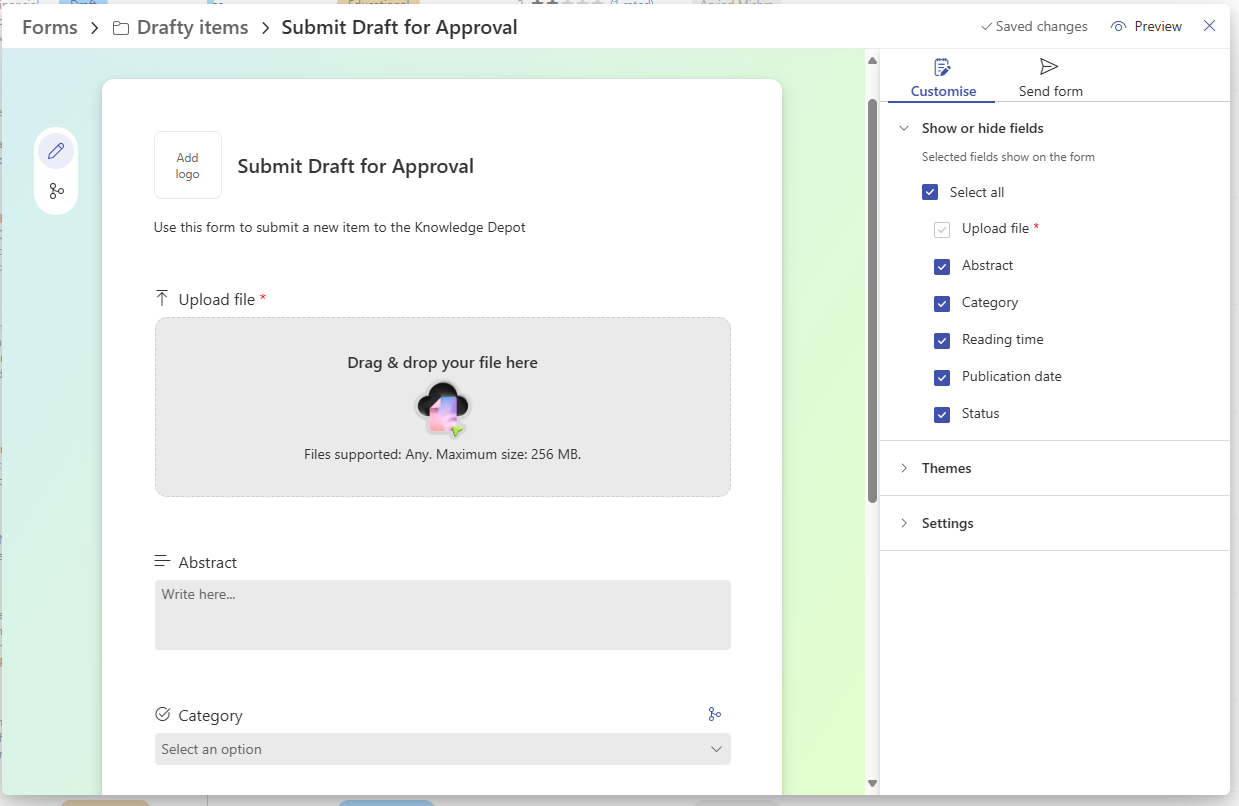Open the Category 'Select an option' dropdown
1239x806 pixels.
pos(442,749)
